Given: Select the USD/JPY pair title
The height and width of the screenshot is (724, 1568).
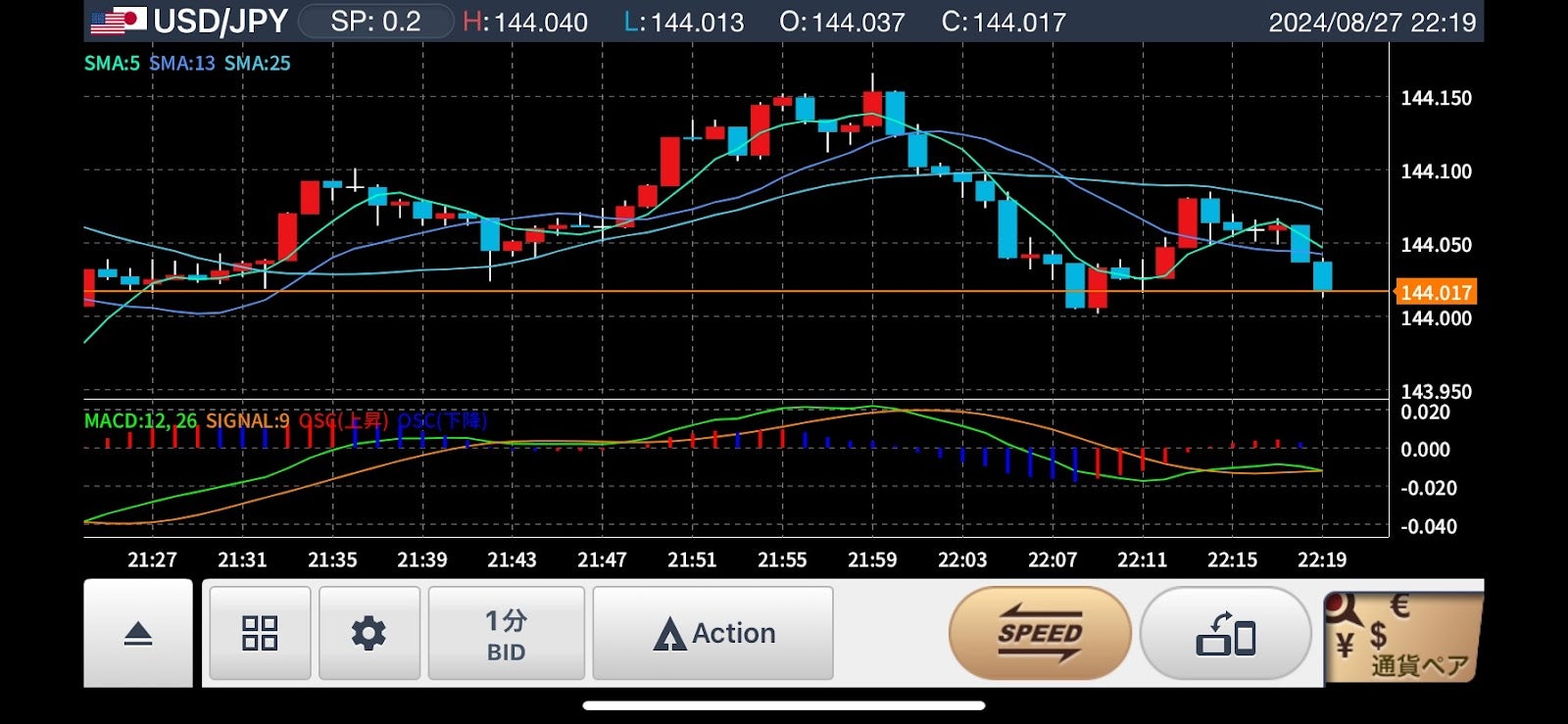Looking at the screenshot, I should pyautogui.click(x=220, y=21).
